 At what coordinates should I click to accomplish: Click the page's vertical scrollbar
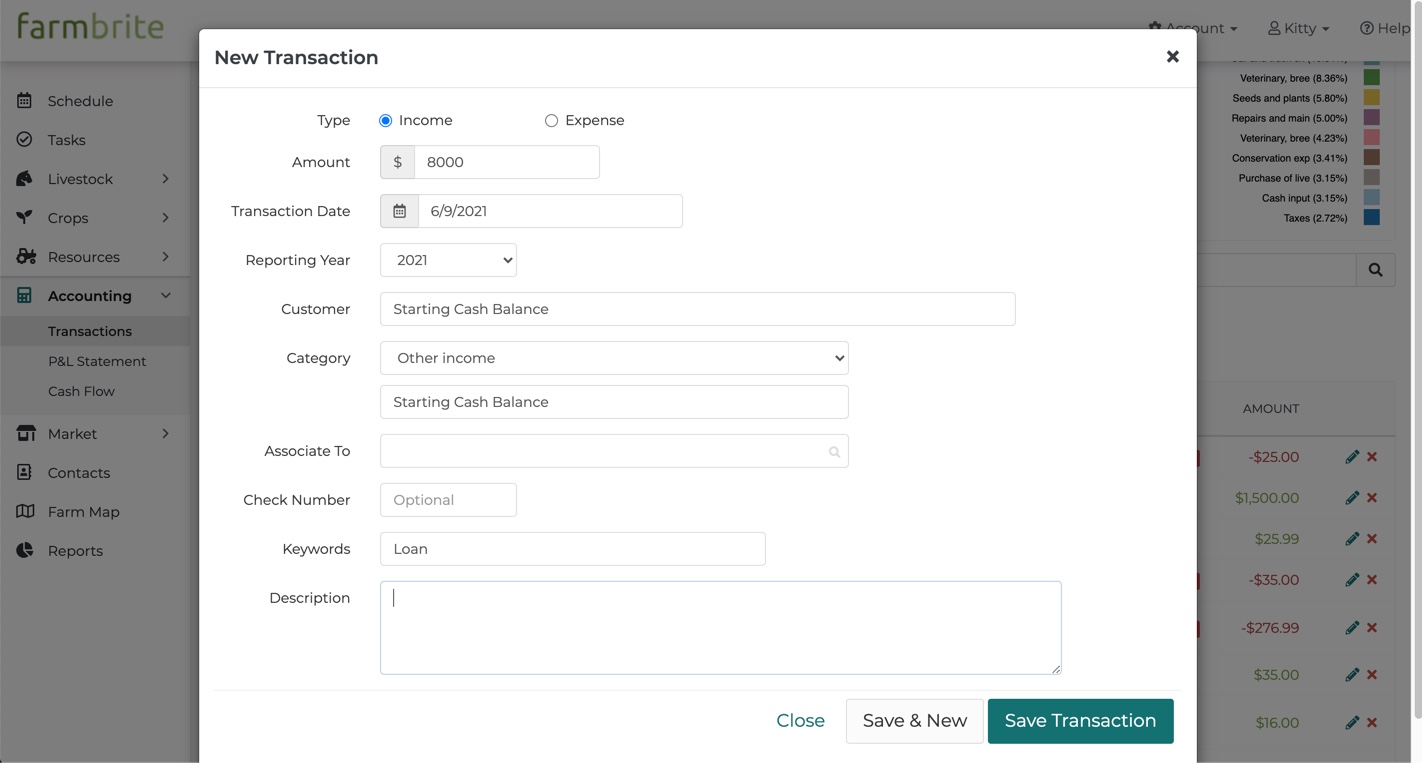1417,360
